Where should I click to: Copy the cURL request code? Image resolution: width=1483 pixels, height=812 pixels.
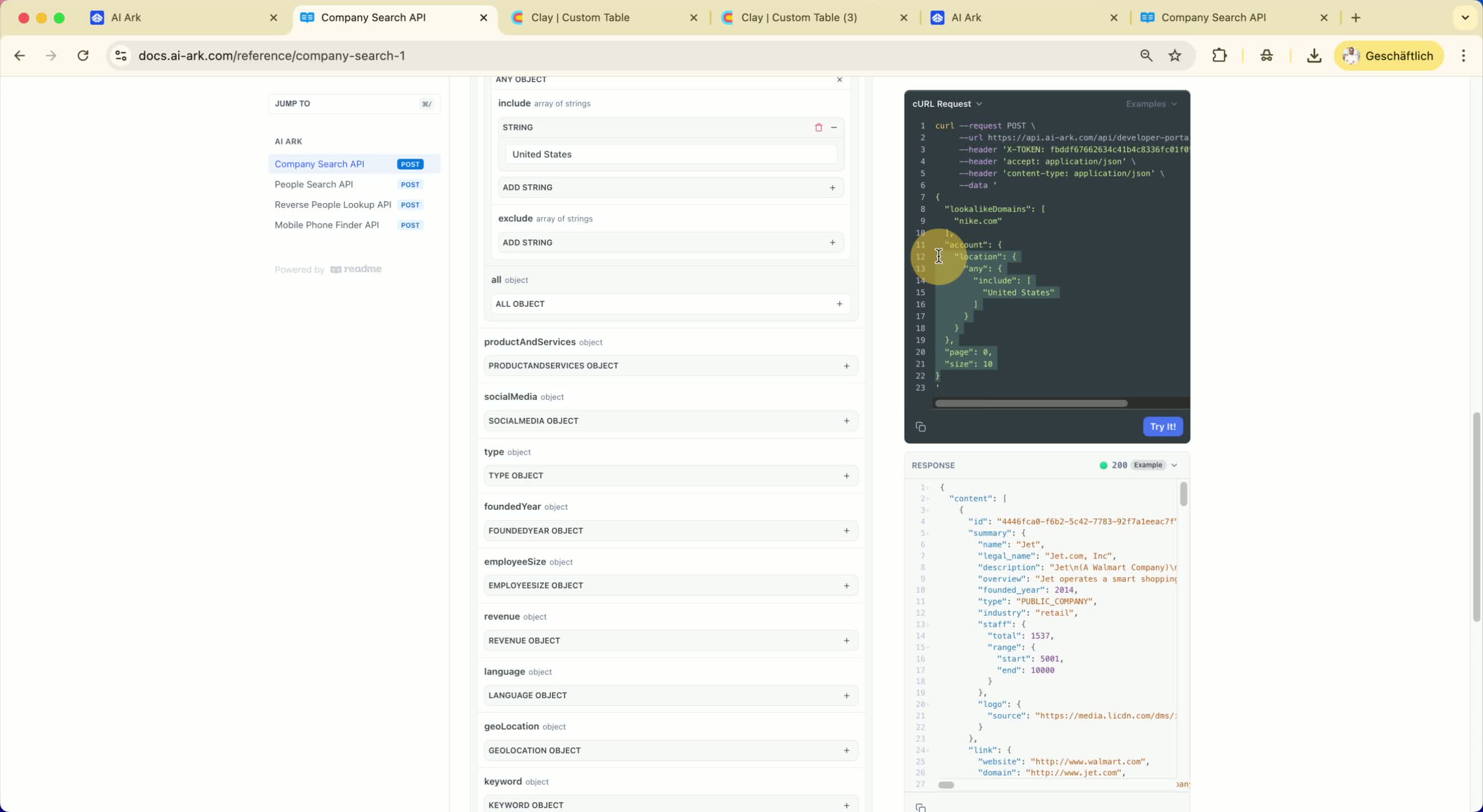(921, 427)
